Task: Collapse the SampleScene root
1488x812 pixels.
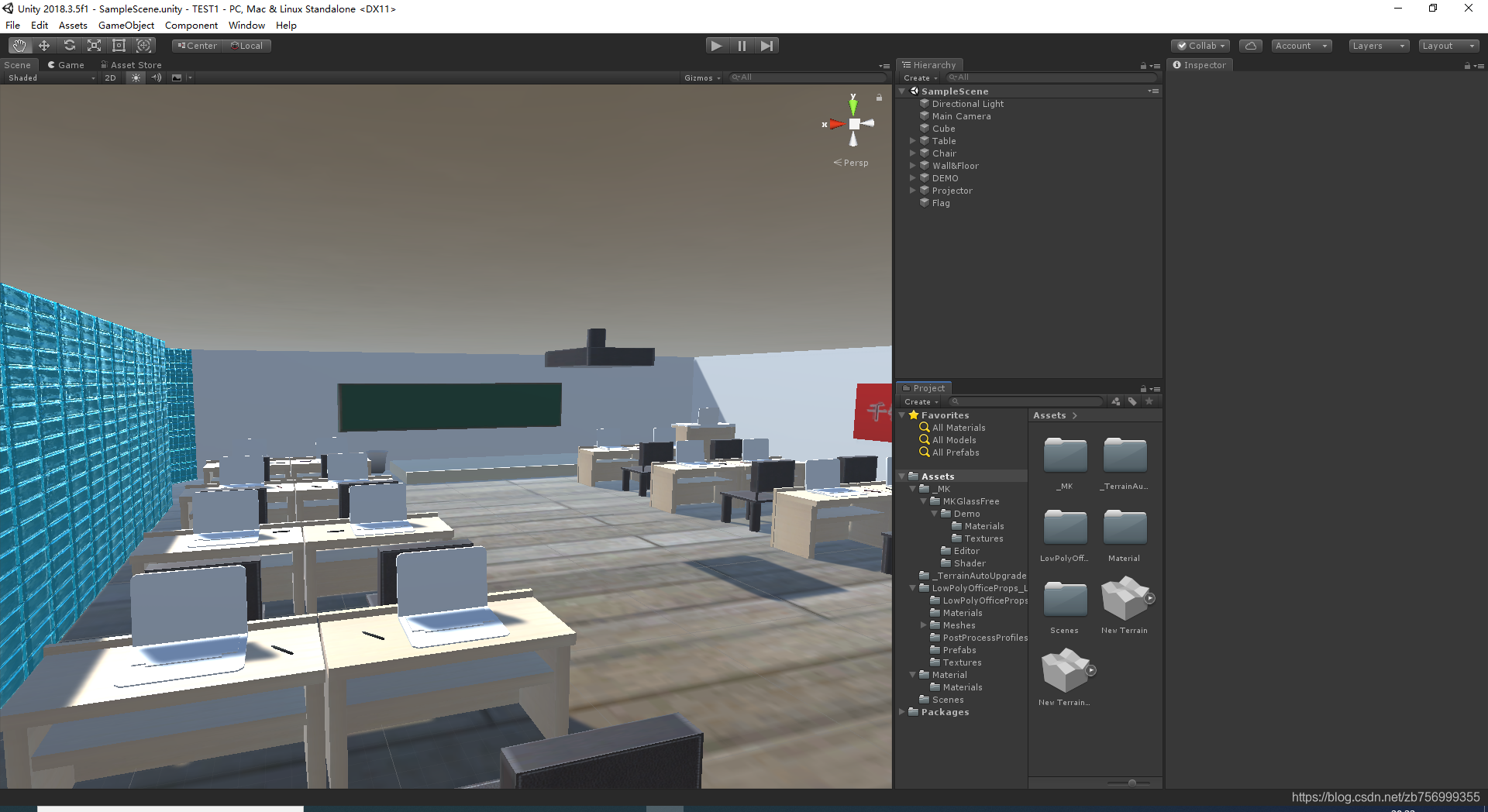Action: click(902, 91)
